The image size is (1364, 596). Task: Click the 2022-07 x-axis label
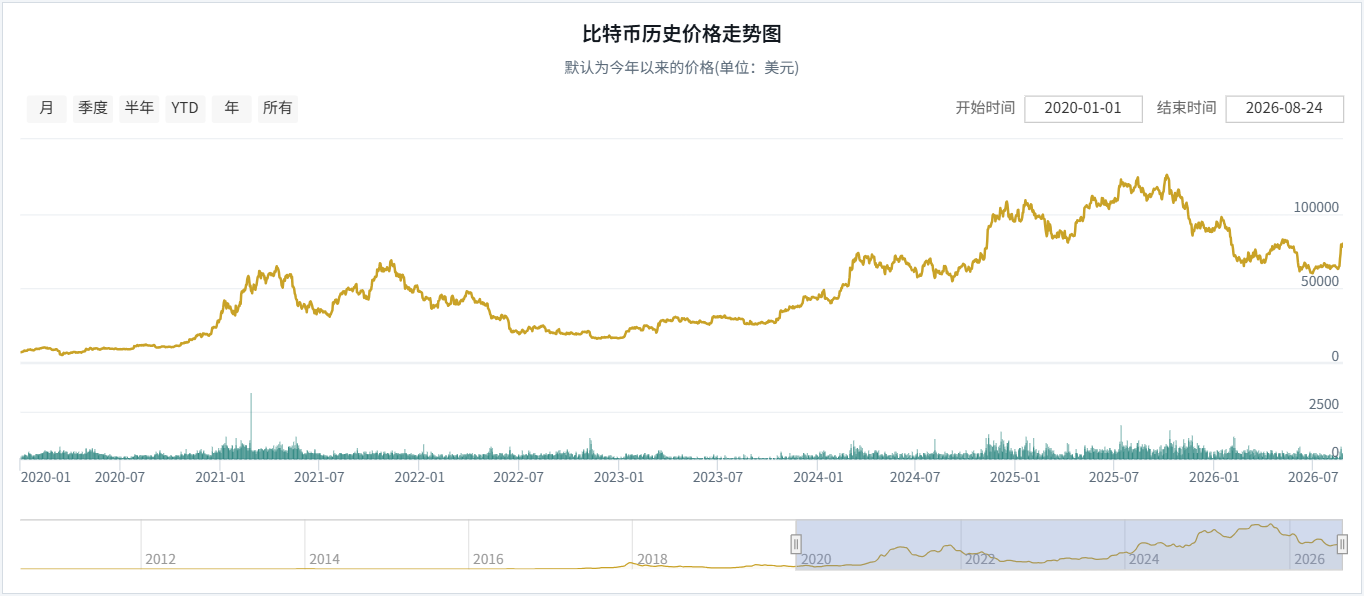point(518,478)
